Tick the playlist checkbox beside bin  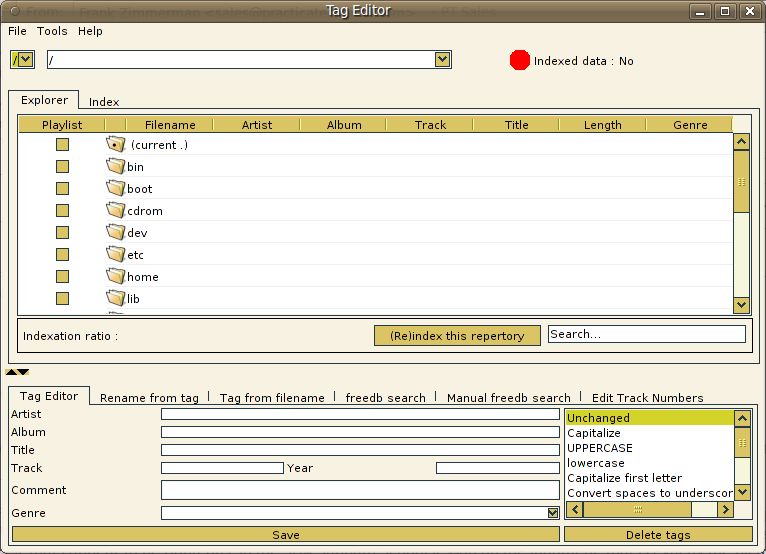62,167
